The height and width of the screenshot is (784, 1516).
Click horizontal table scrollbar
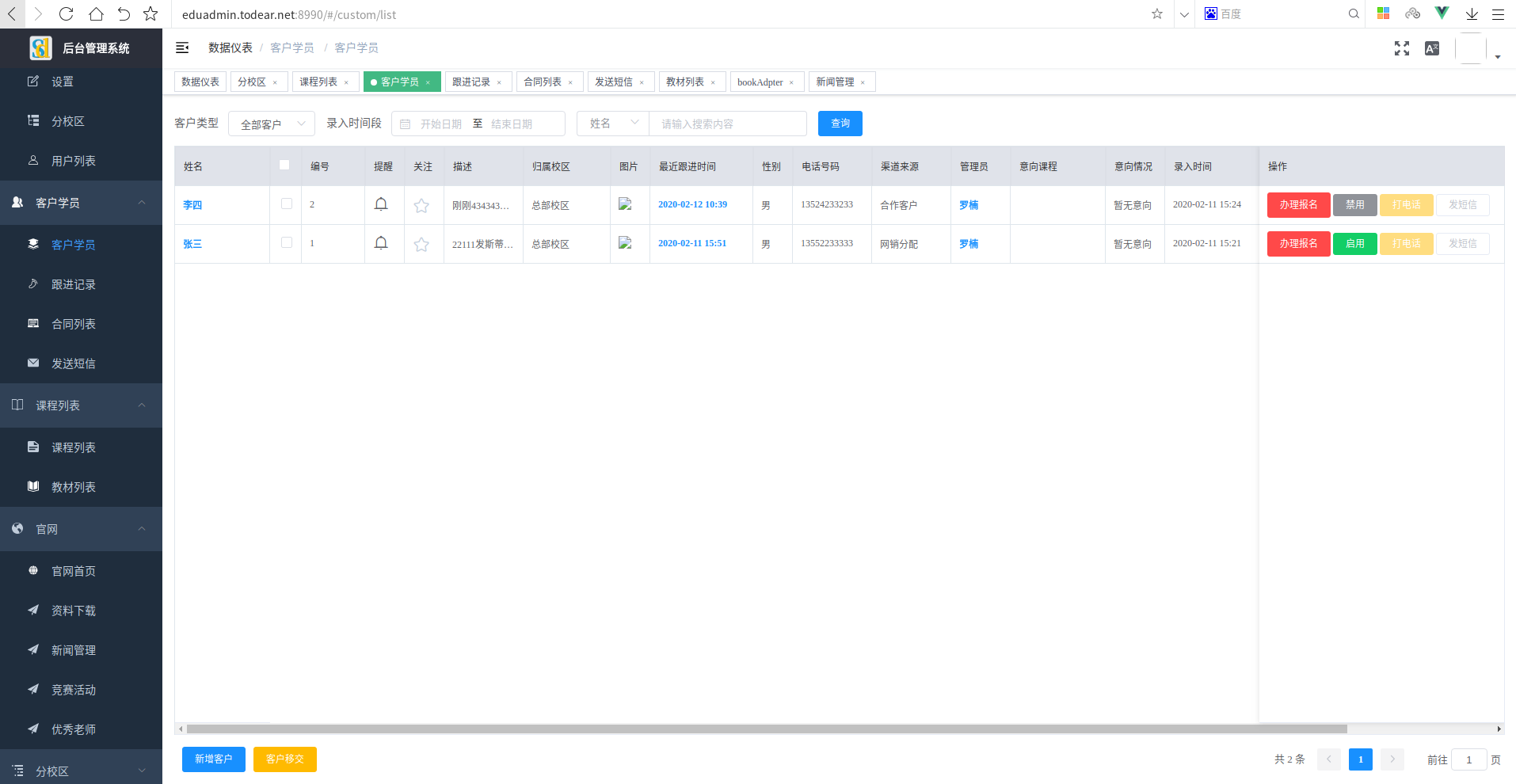click(767, 729)
